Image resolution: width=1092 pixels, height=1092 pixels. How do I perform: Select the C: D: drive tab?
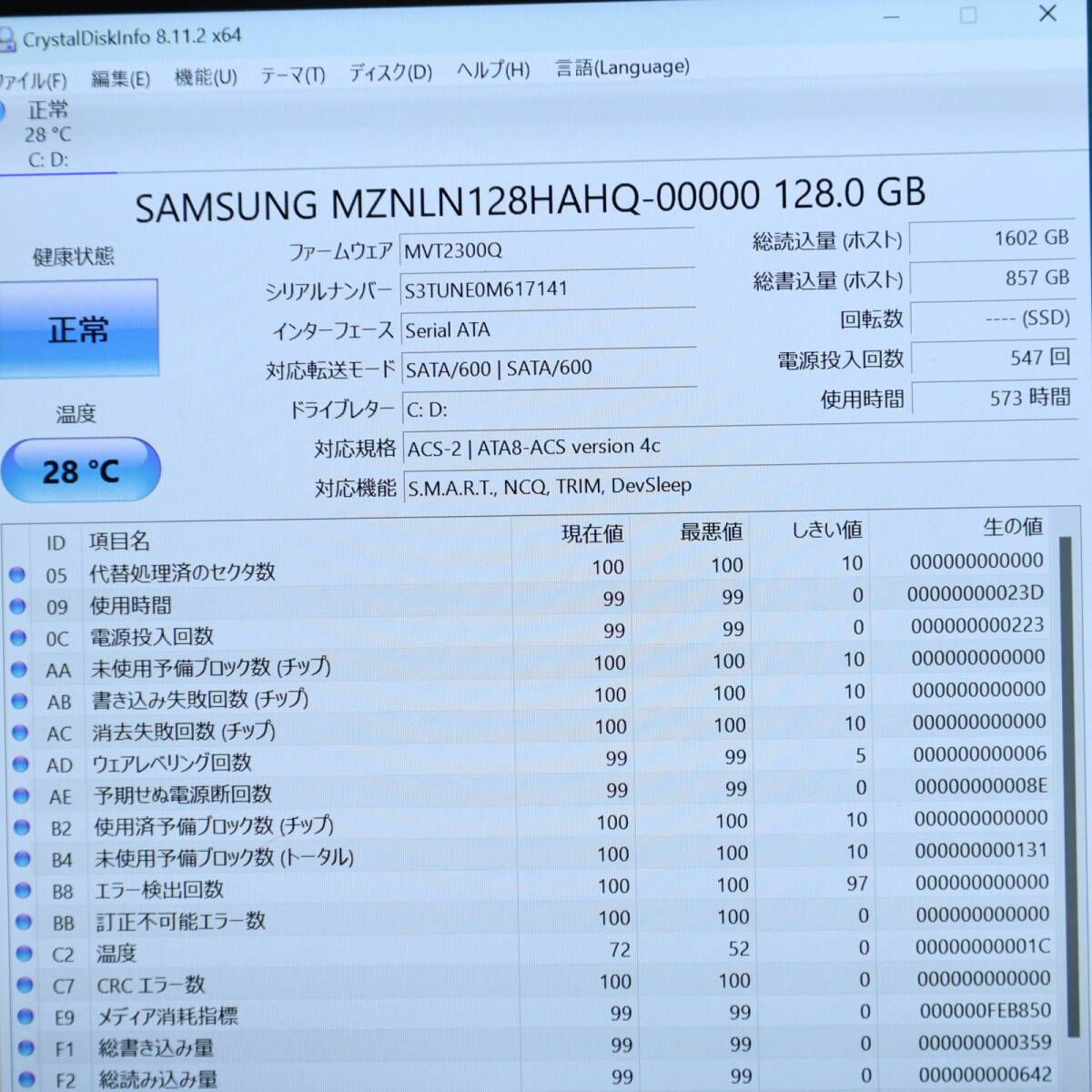(x=49, y=135)
